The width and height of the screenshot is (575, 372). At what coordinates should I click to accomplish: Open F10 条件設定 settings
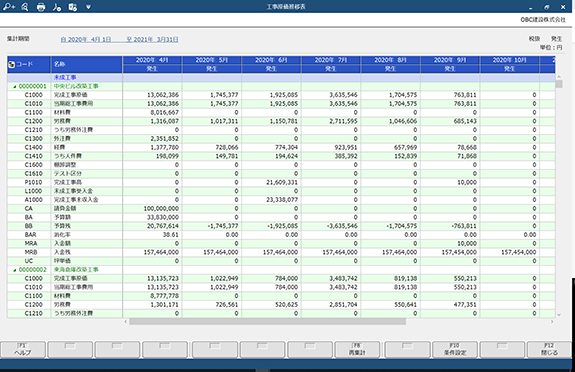tap(455, 350)
